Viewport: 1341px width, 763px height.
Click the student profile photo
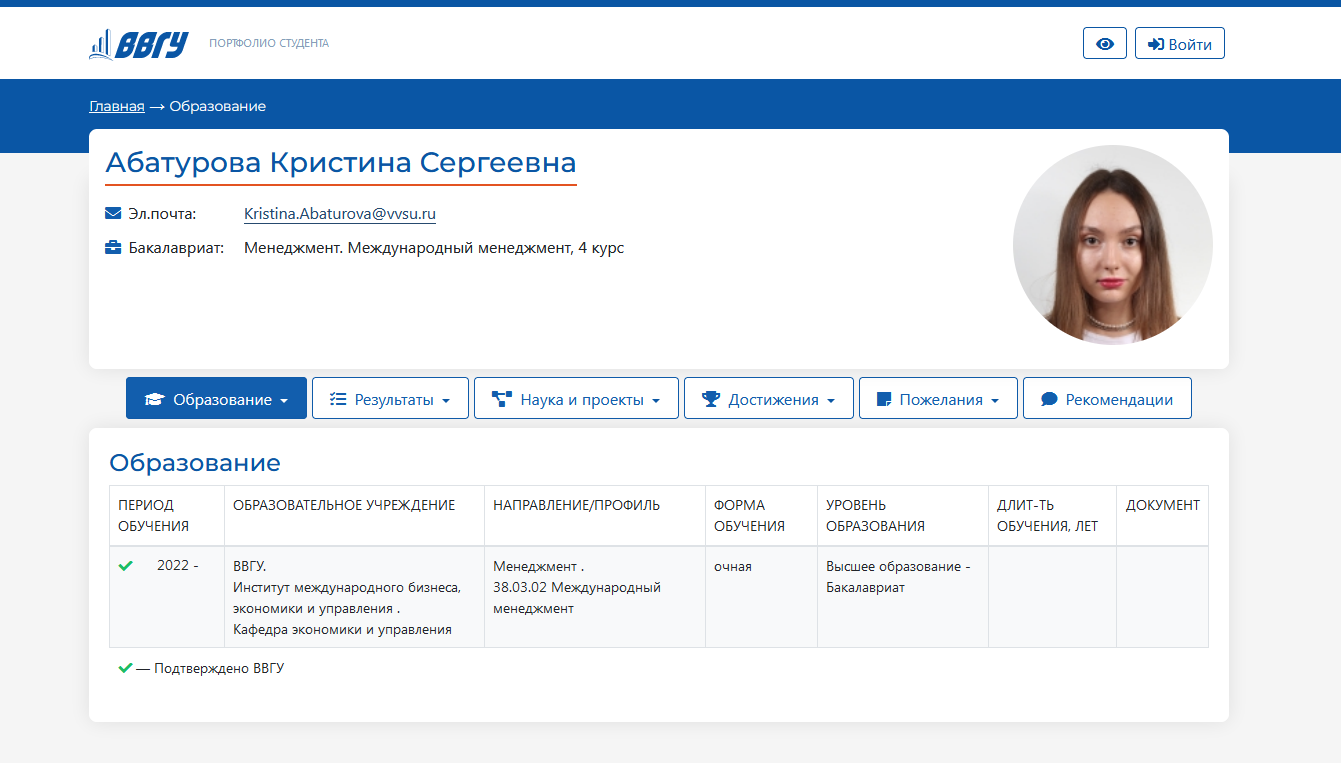(1112, 245)
